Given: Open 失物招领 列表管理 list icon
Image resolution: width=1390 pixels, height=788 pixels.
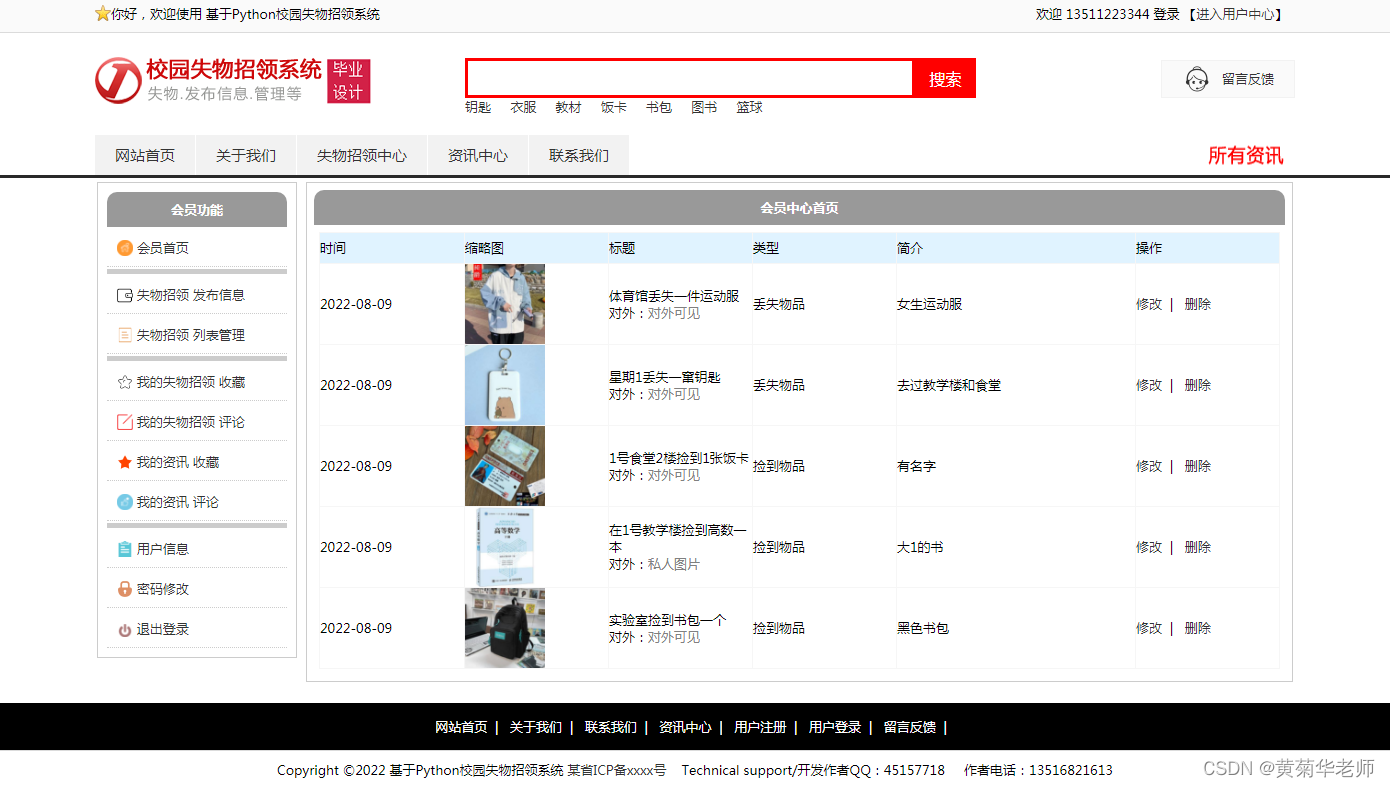Looking at the screenshot, I should tap(127, 334).
